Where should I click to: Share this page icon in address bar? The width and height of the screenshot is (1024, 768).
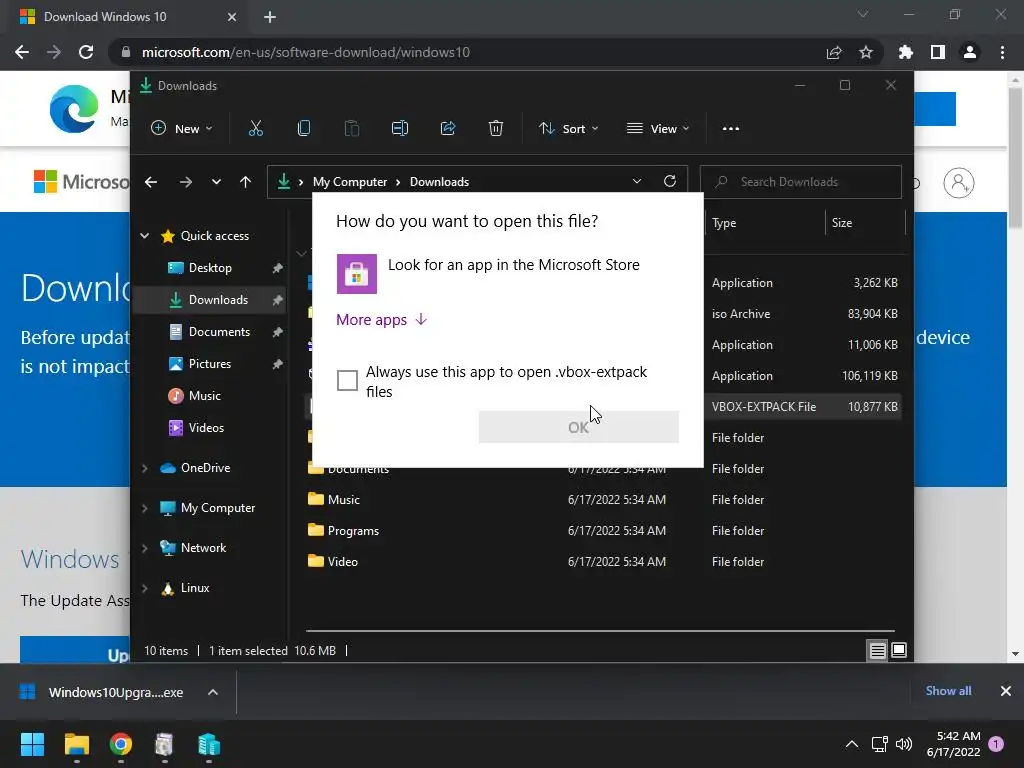[834, 52]
